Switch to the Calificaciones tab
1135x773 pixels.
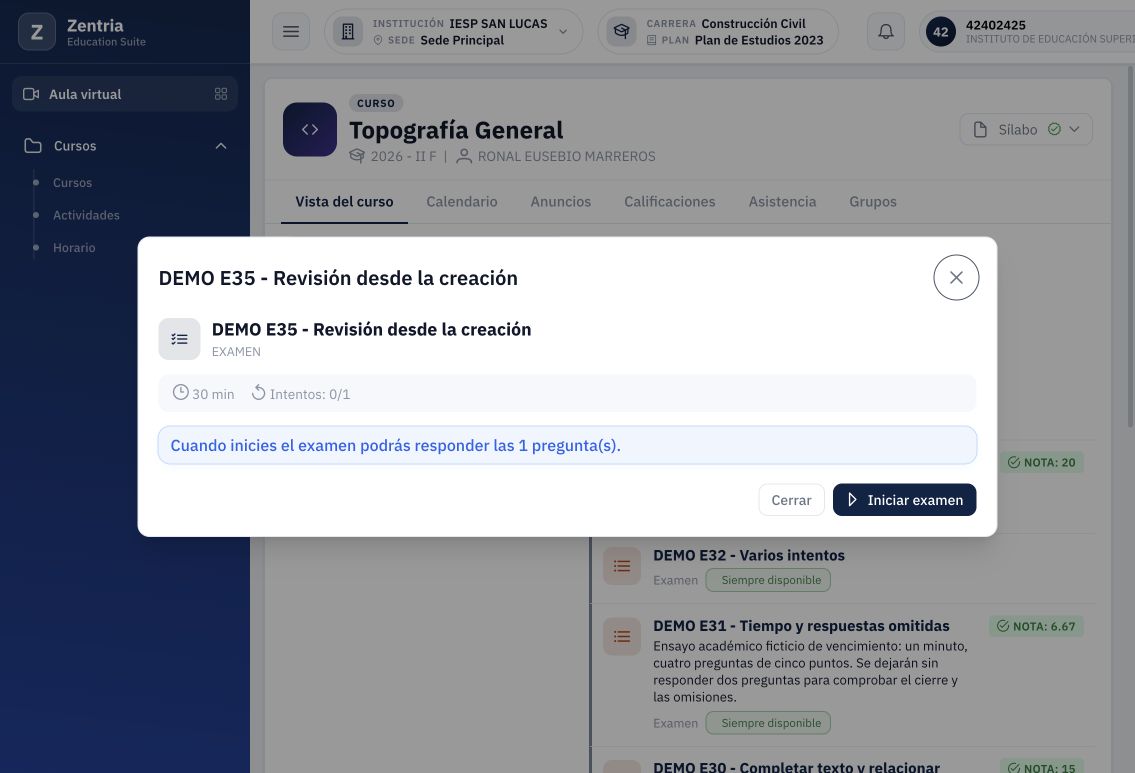pos(670,202)
